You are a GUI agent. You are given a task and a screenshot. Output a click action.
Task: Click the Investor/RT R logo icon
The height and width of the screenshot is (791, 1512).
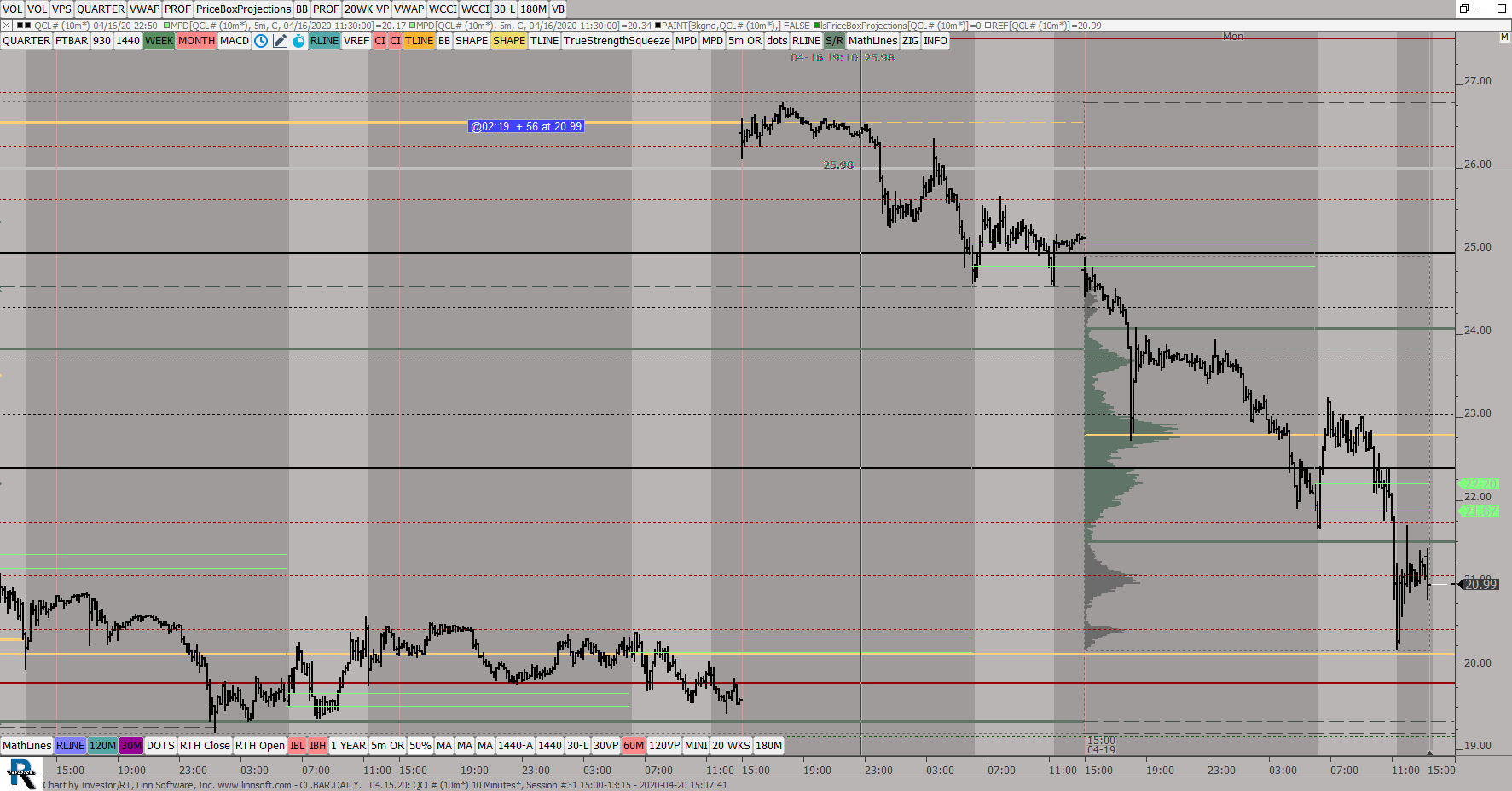21,774
